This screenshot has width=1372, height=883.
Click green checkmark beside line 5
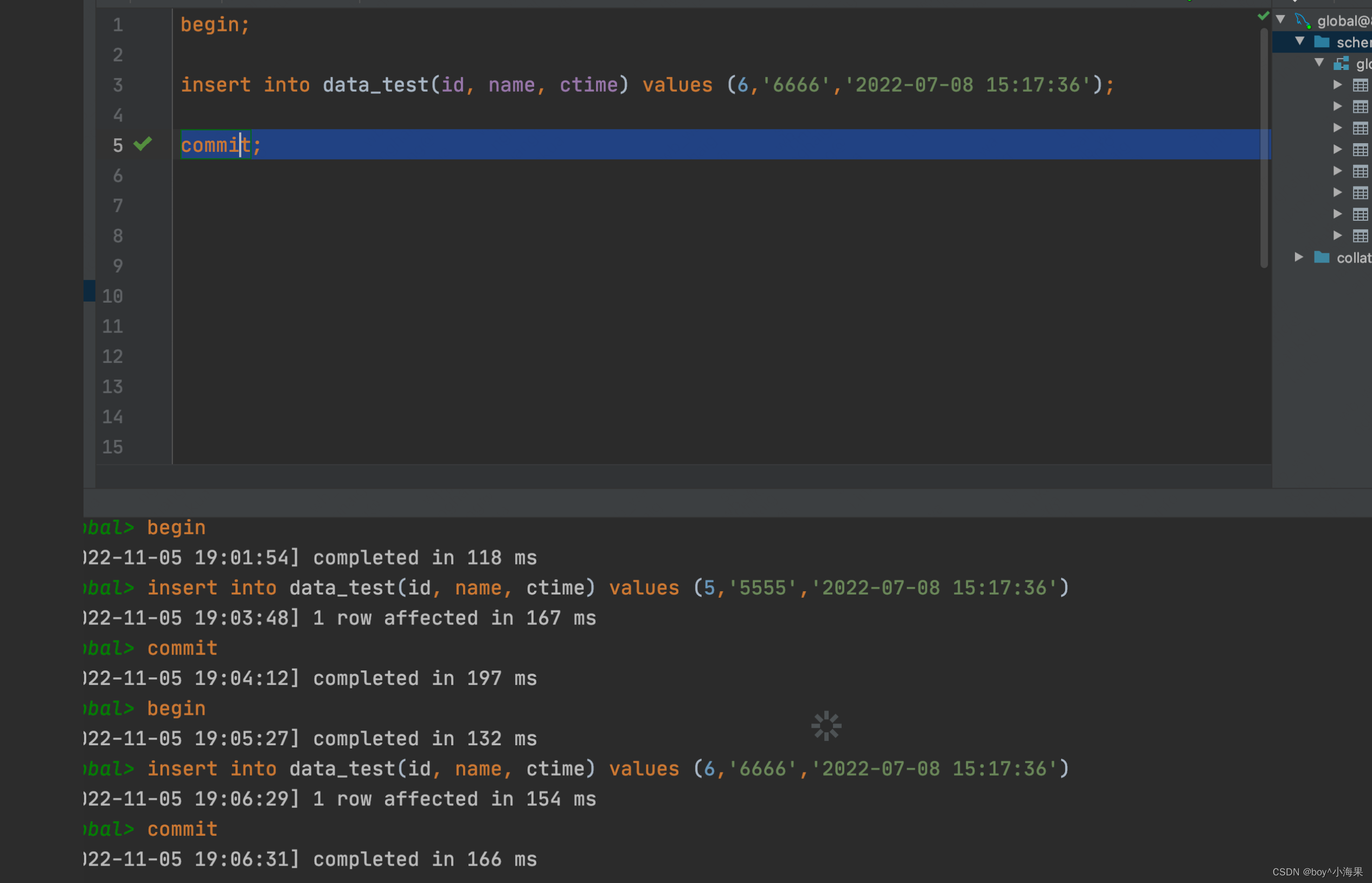(x=143, y=143)
